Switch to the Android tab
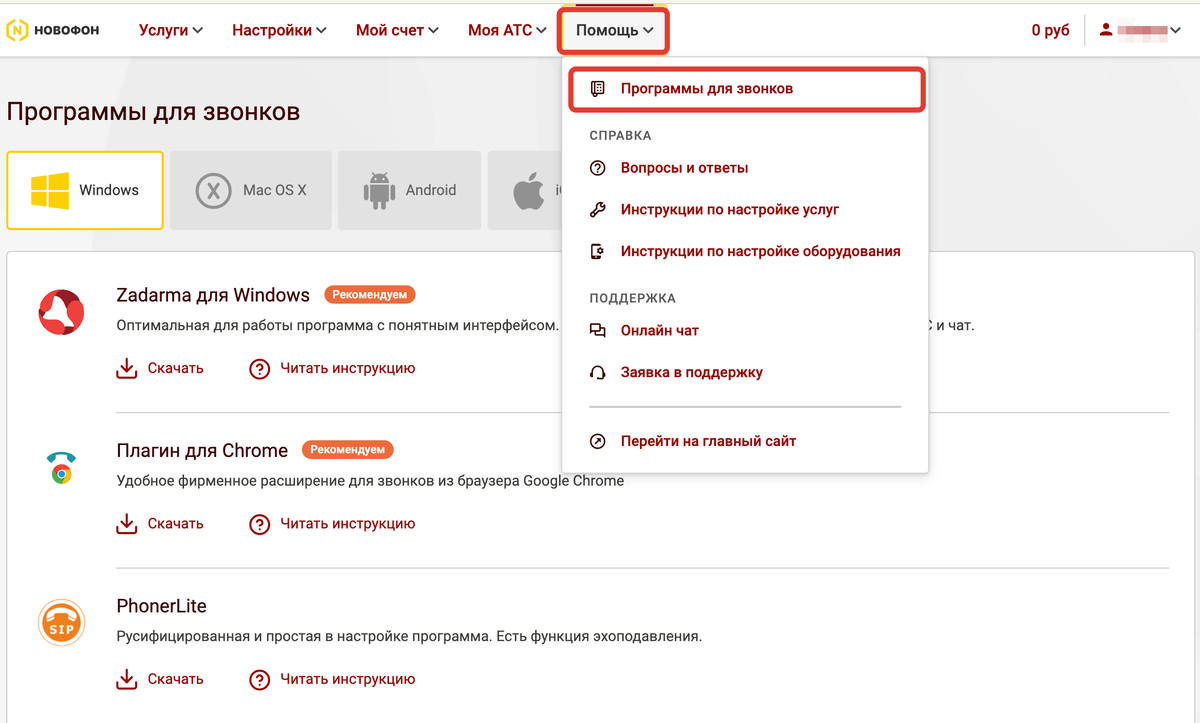 pyautogui.click(x=409, y=190)
